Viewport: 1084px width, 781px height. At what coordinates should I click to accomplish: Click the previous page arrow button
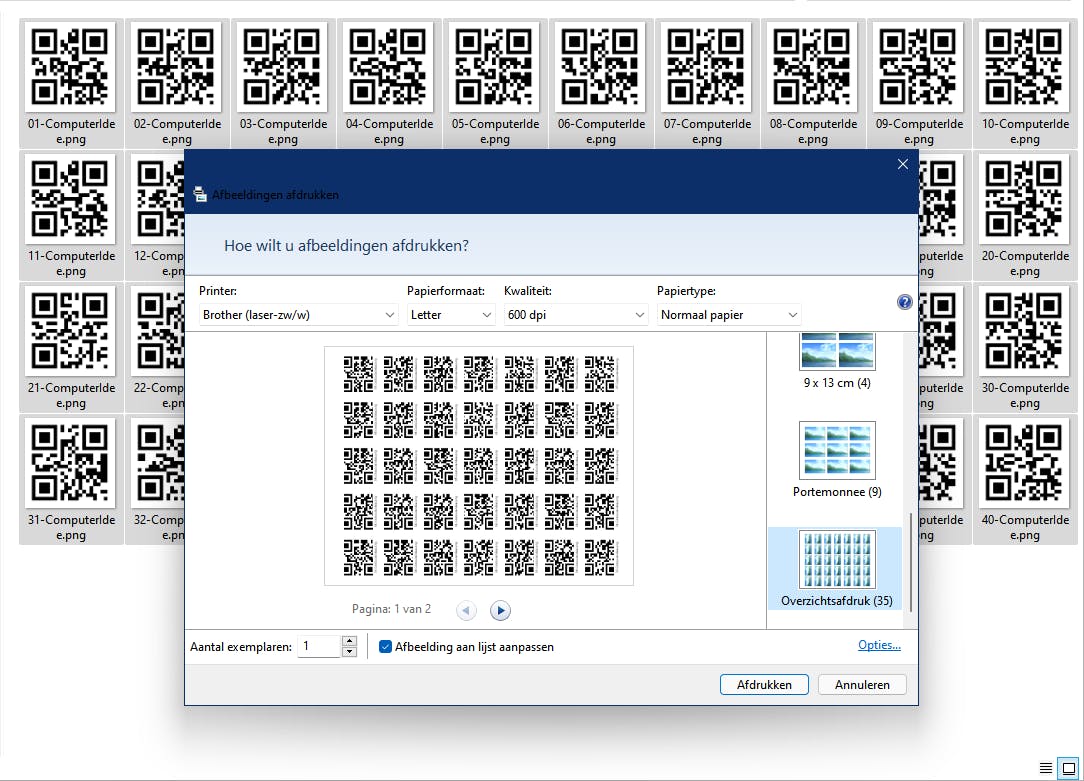[x=466, y=610]
